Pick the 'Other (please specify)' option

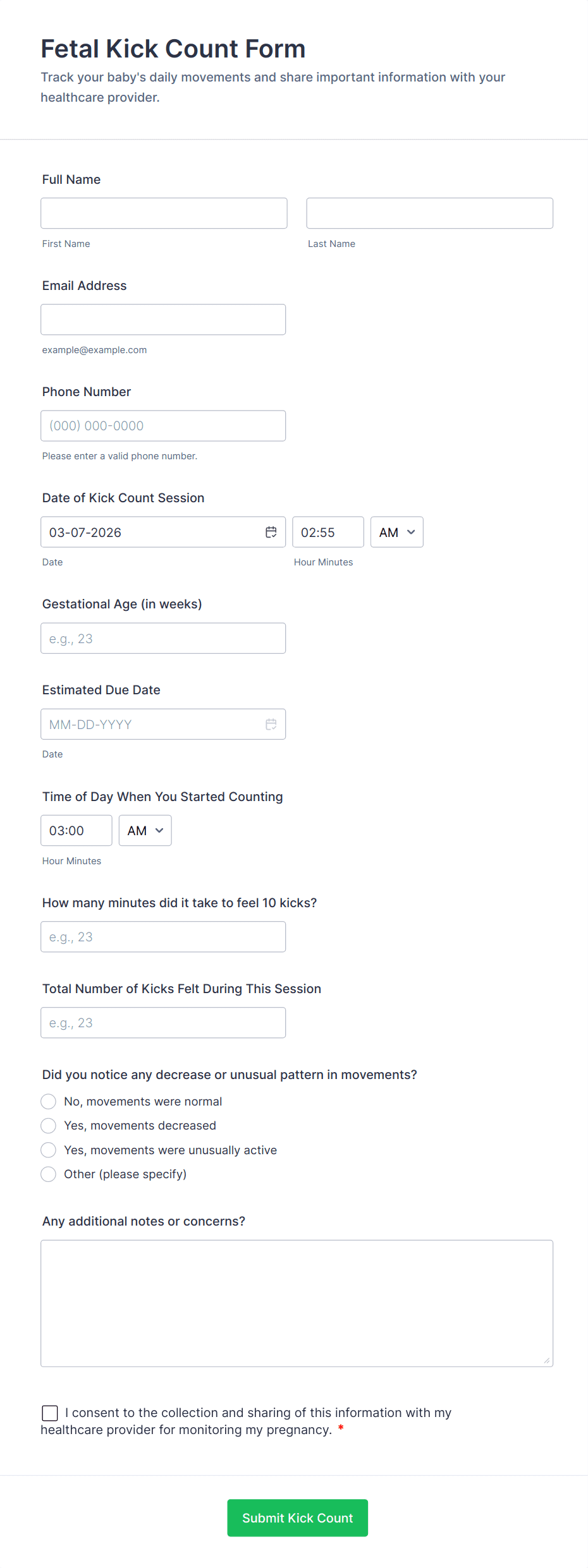coord(49,1174)
